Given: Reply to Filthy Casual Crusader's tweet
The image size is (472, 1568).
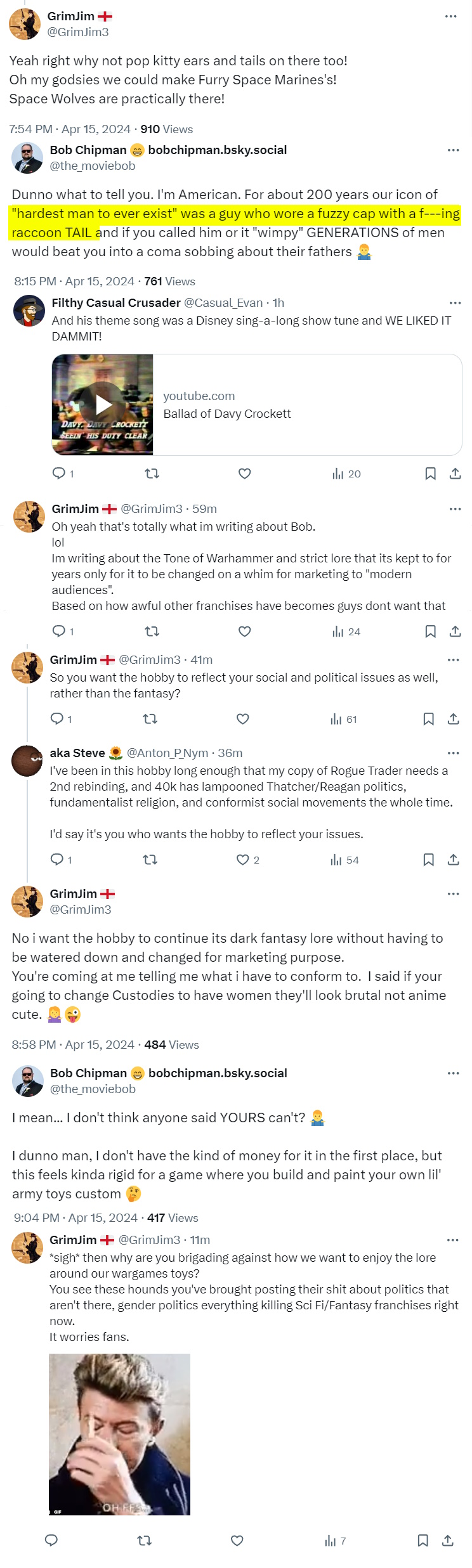Looking at the screenshot, I should tap(59, 474).
